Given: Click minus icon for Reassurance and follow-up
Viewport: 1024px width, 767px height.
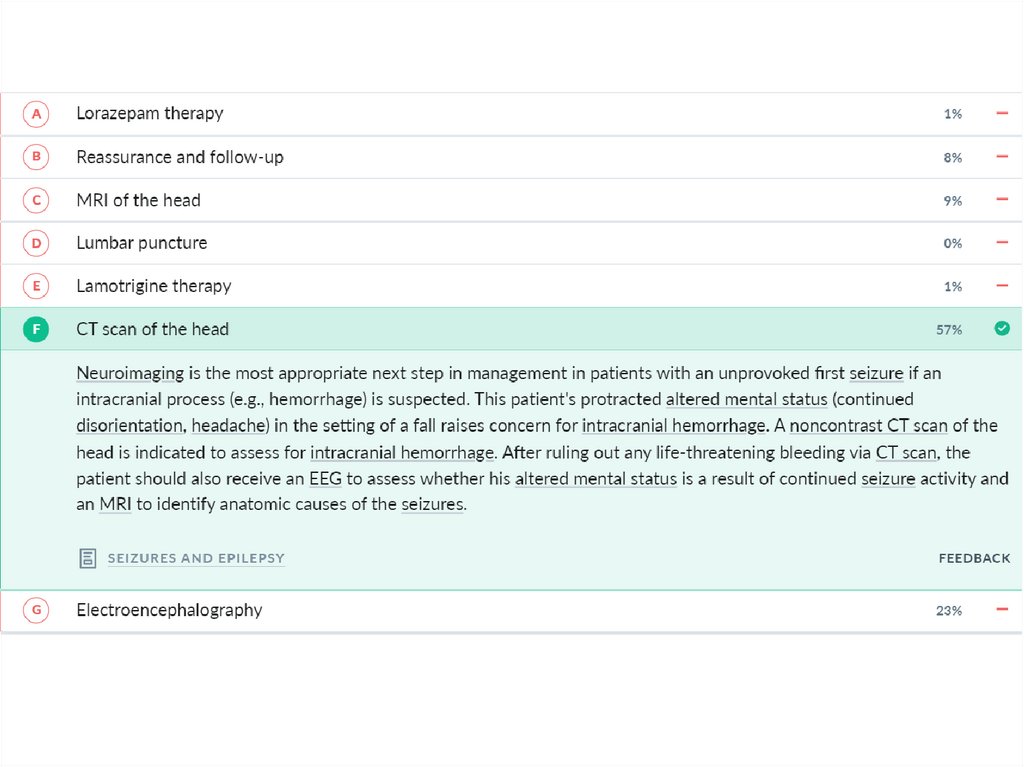Looking at the screenshot, I should (x=1002, y=157).
